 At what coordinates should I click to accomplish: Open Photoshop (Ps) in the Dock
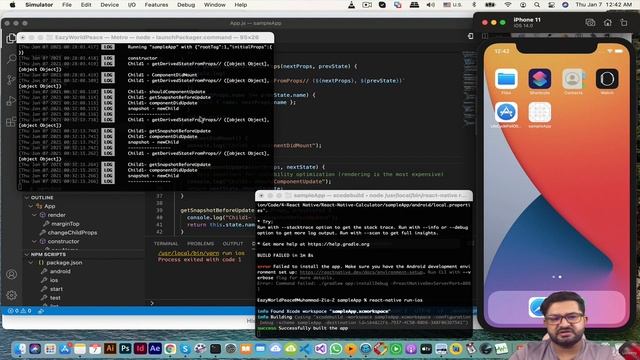click(125, 349)
